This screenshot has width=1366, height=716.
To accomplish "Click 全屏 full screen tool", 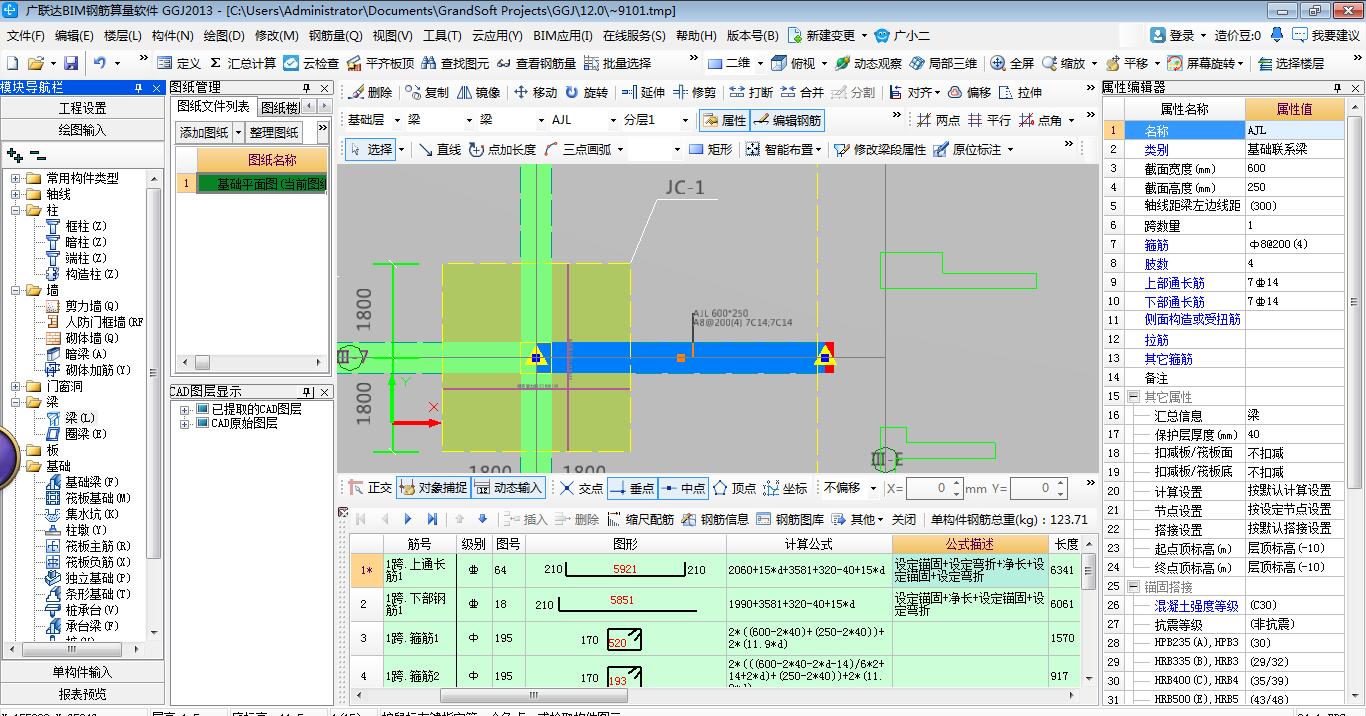I will (x=1012, y=63).
